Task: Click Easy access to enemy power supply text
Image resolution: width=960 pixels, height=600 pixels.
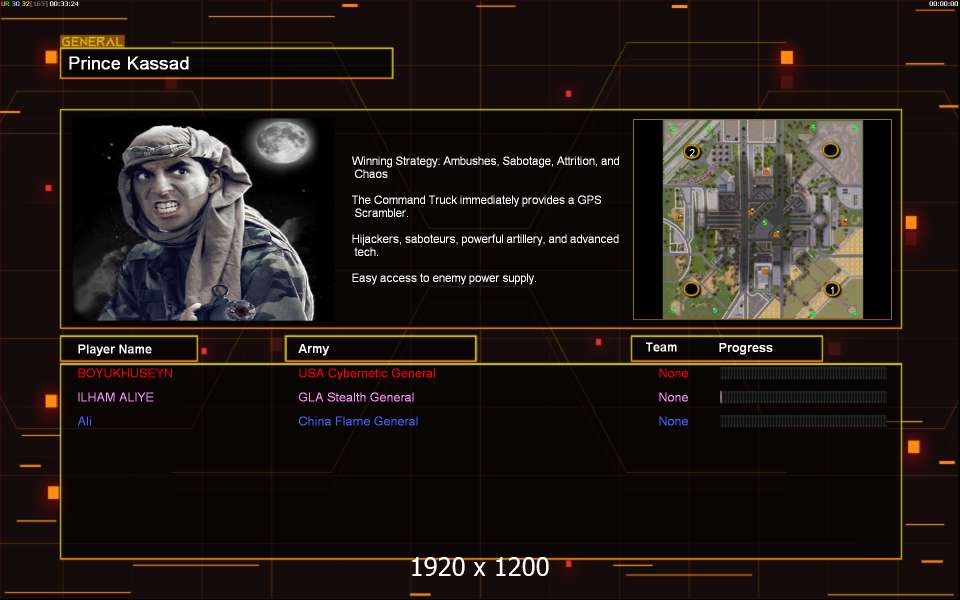Action: coord(444,278)
